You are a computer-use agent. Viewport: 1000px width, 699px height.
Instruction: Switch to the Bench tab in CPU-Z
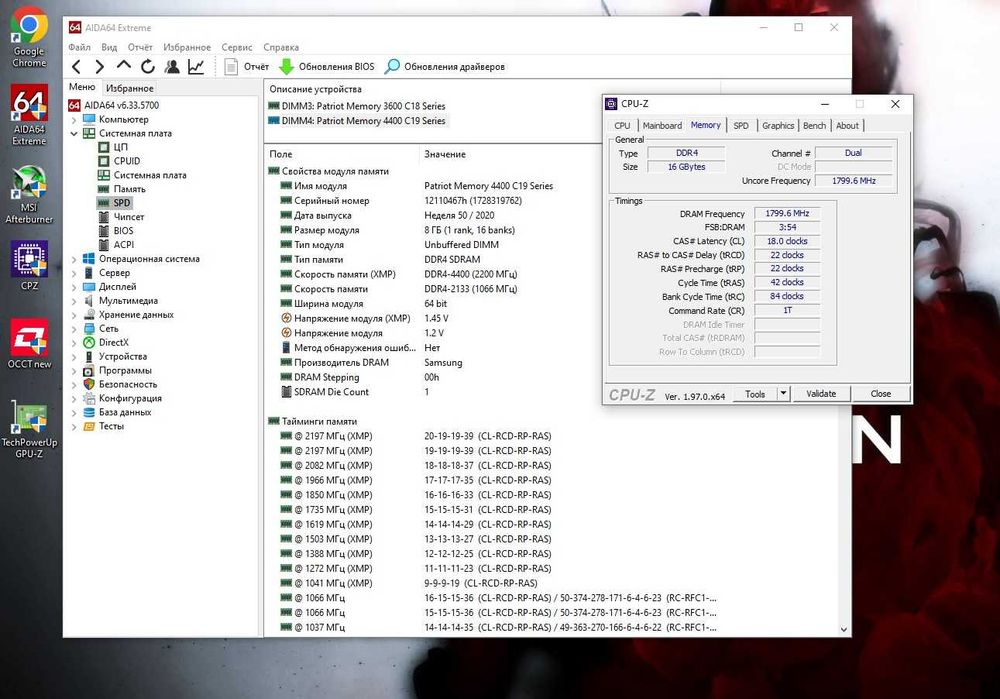[x=814, y=126]
